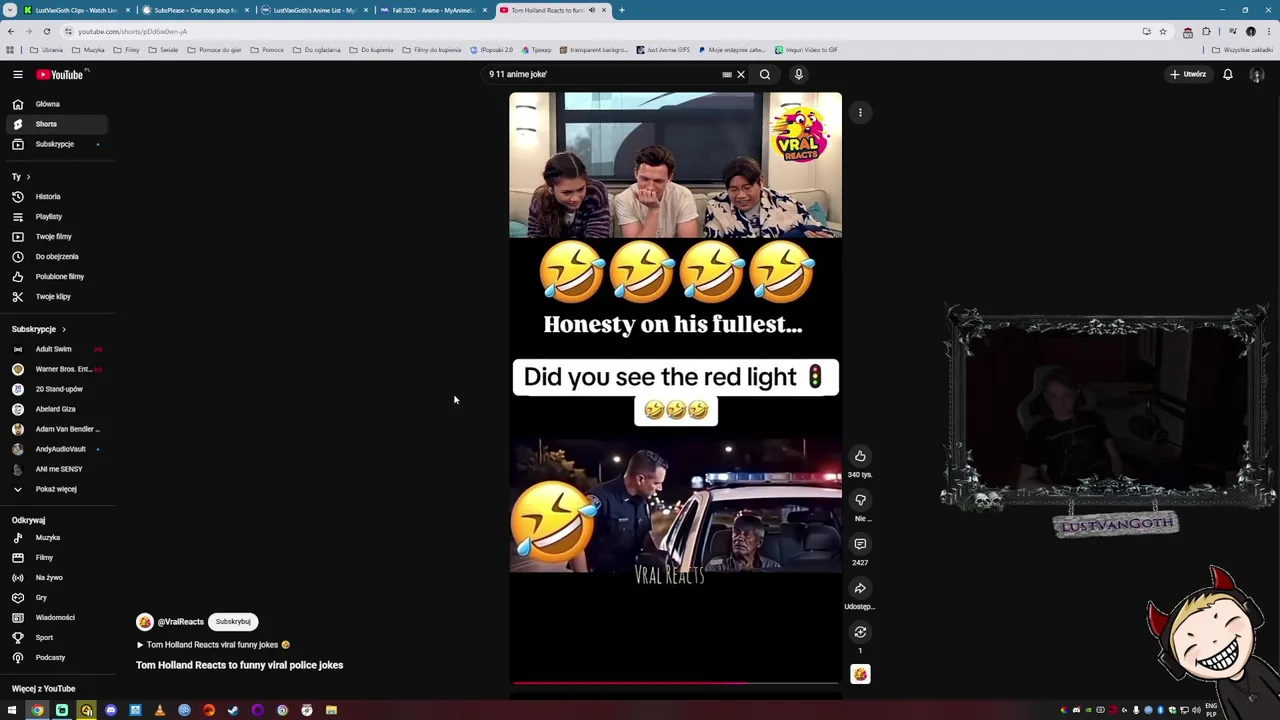
Task: Open the 20 Stand-upów channel
Action: (57, 389)
